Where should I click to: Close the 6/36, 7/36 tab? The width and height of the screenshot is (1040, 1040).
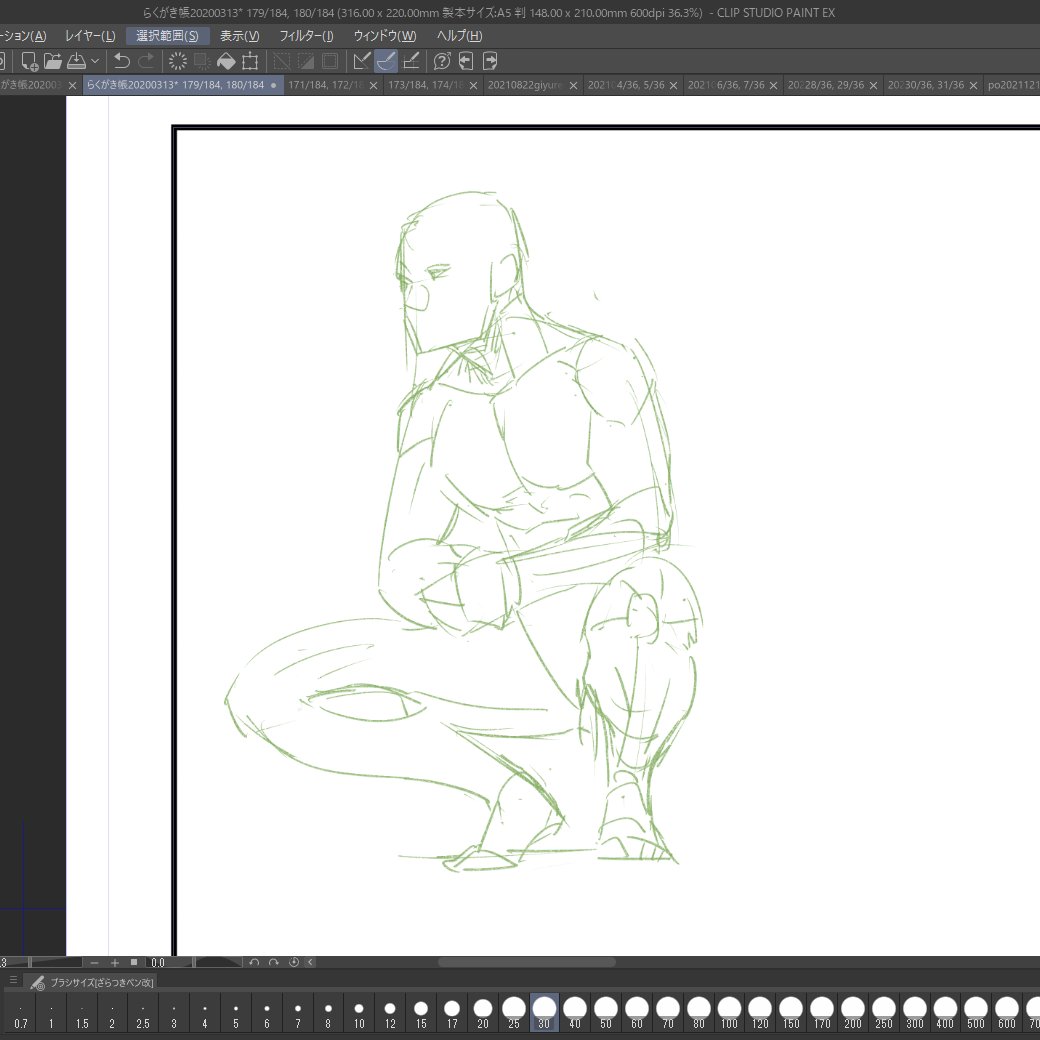click(773, 86)
